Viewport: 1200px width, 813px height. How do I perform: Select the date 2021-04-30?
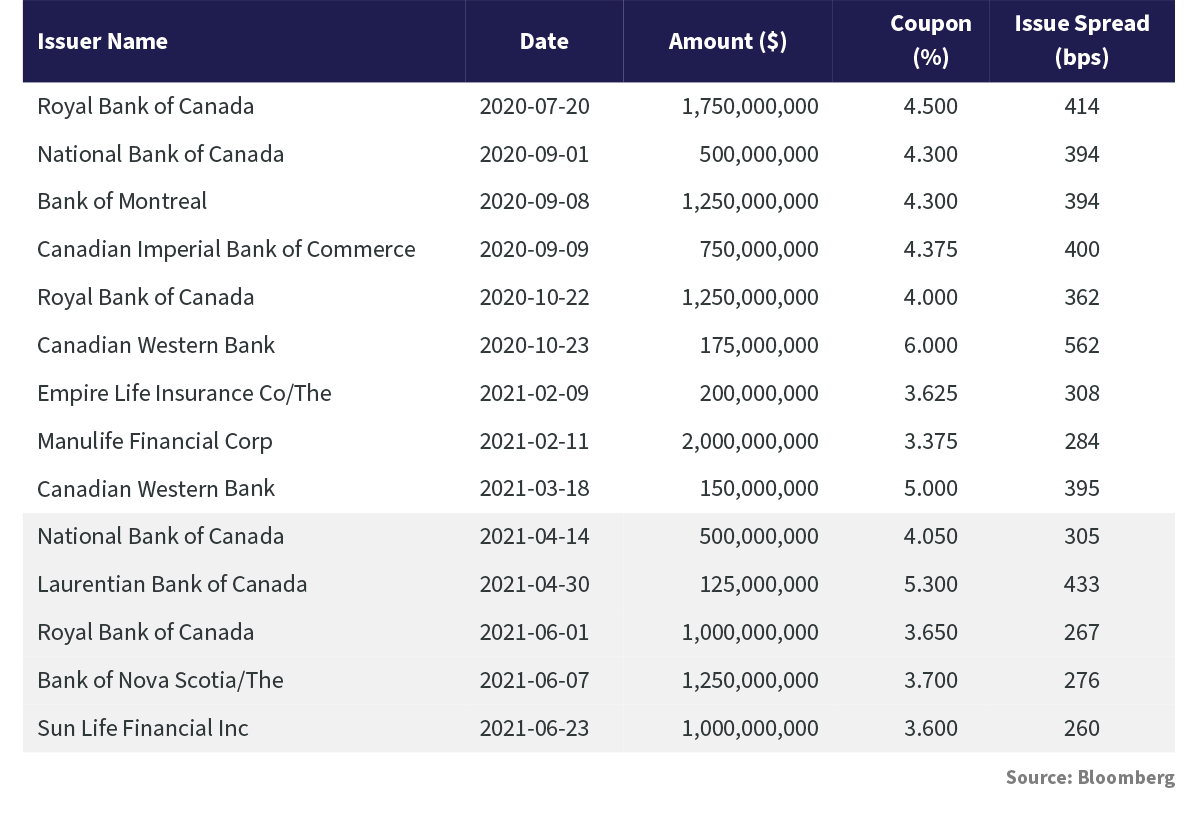click(535, 584)
